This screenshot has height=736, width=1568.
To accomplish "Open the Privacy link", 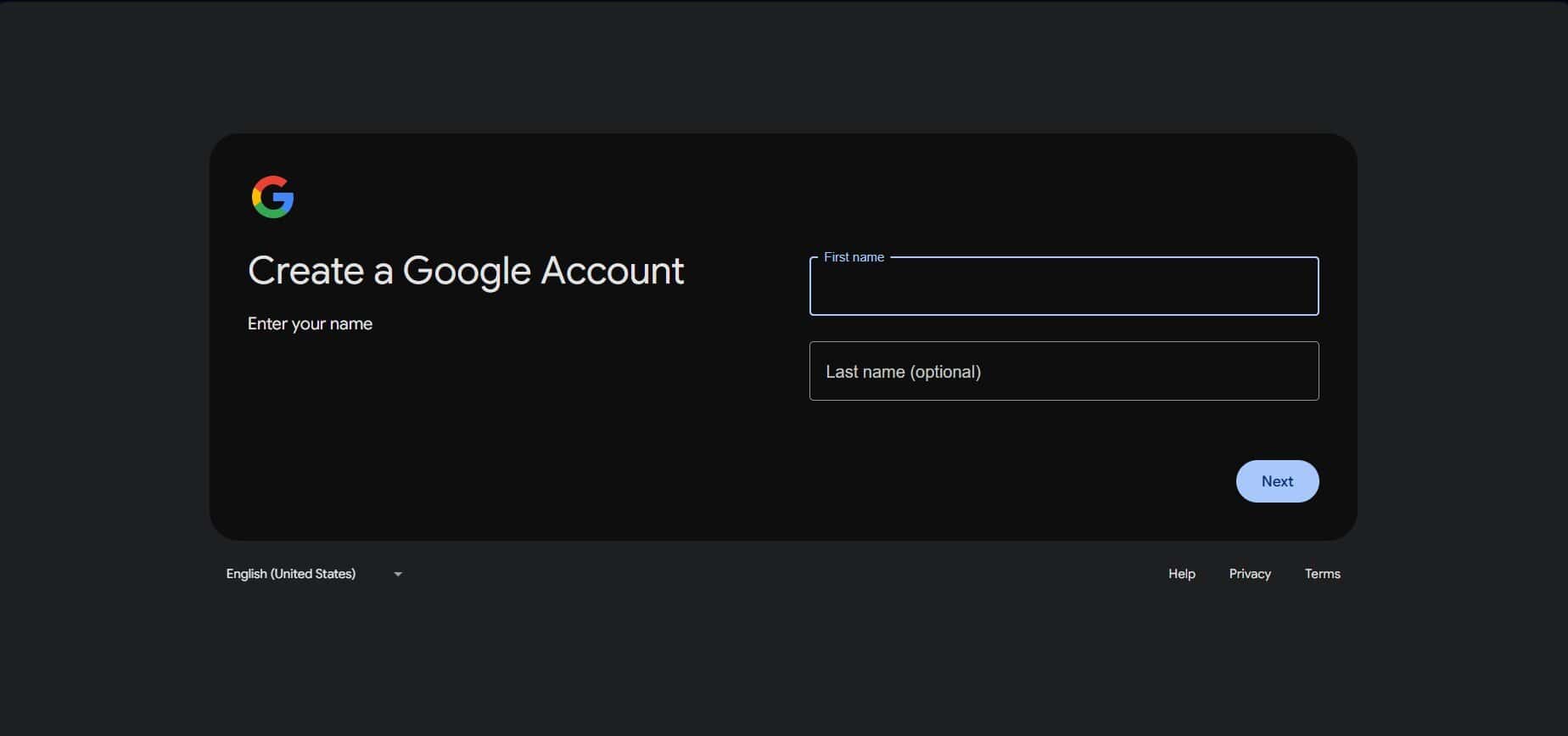I will point(1250,574).
